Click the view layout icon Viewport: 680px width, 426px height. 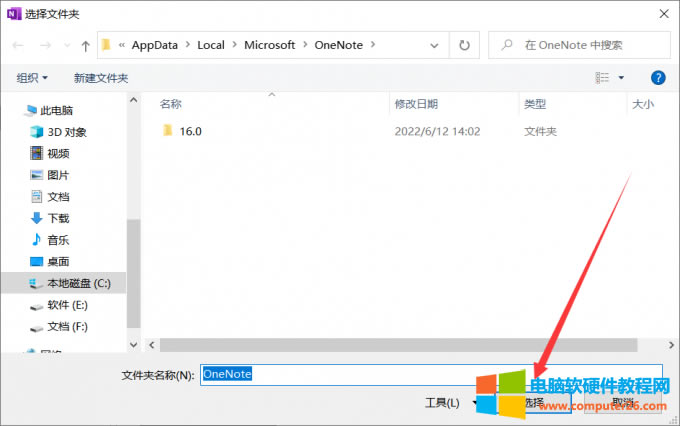[x=602, y=77]
